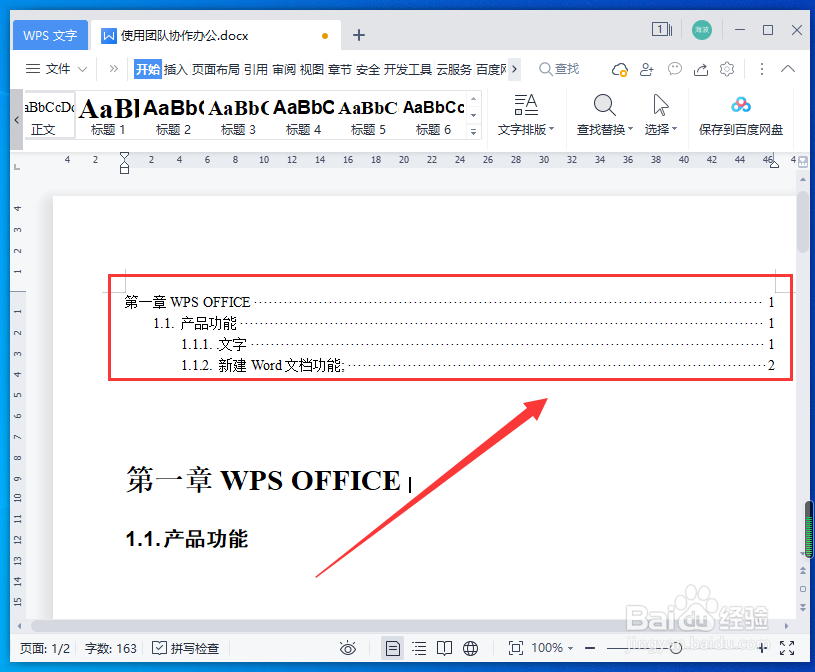815x672 pixels.
Task: Click the 查找 search box
Action: coord(559,69)
